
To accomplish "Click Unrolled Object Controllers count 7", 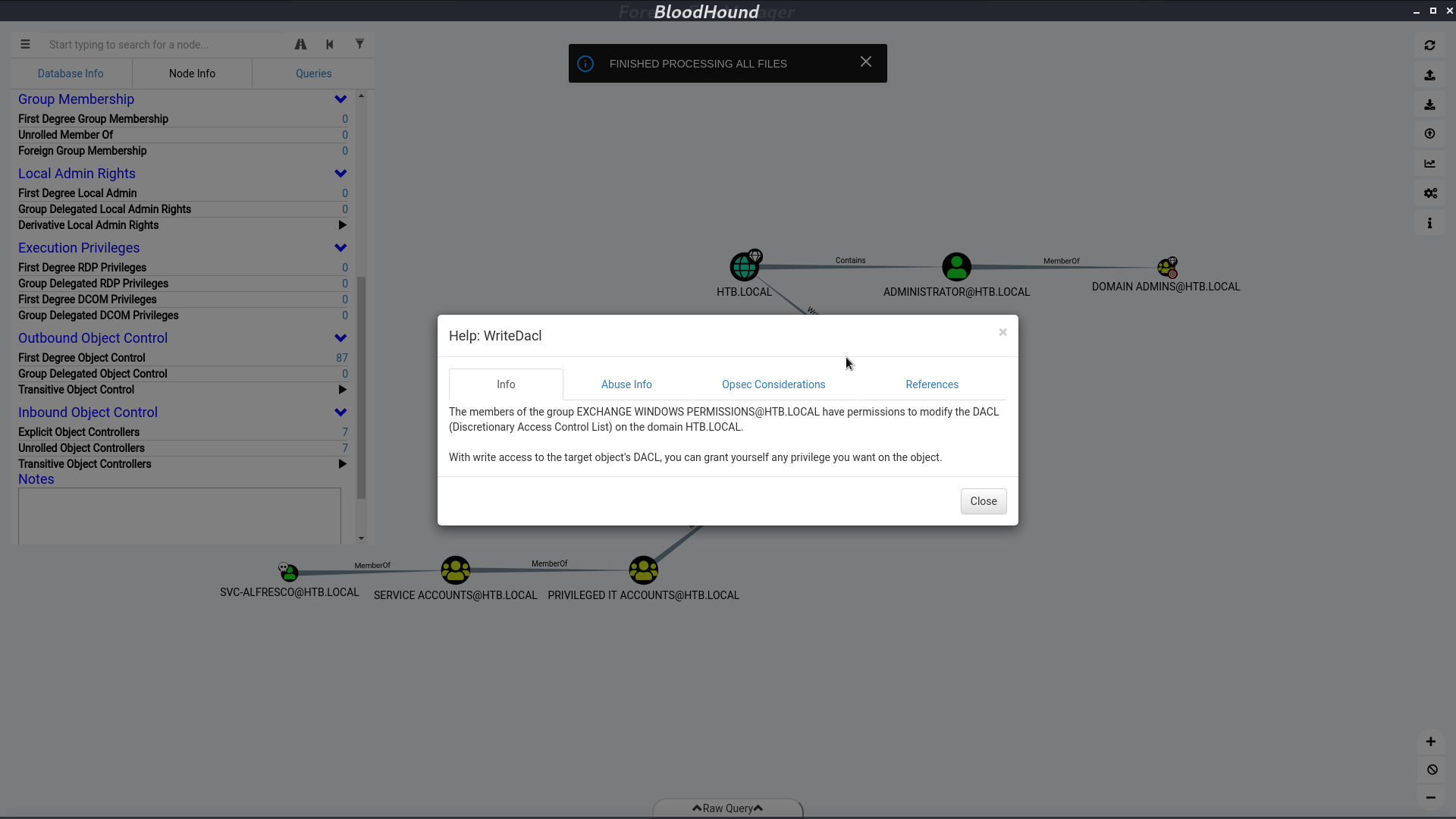I will pyautogui.click(x=345, y=448).
